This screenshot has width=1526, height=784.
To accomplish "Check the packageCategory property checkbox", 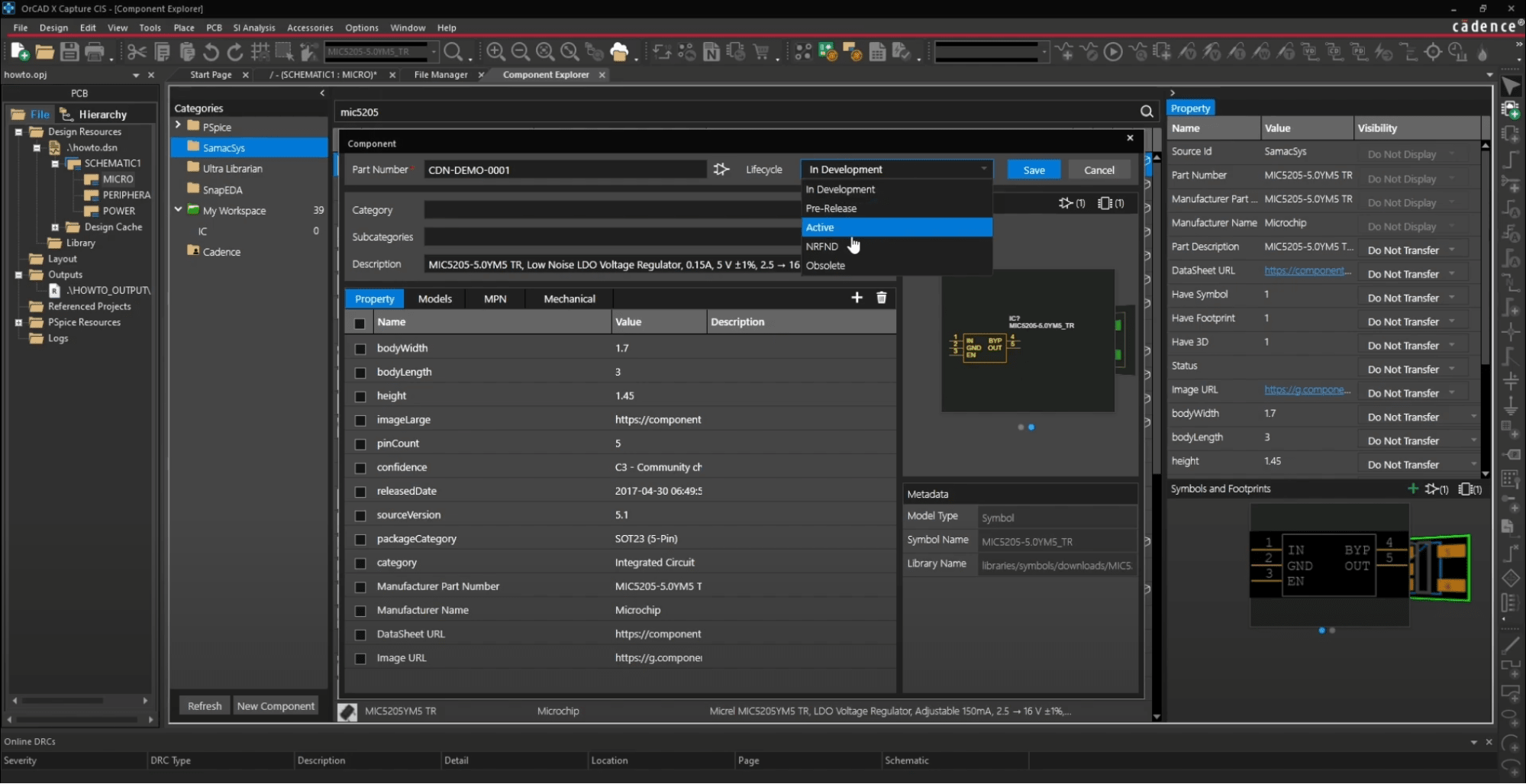I will click(360, 540).
